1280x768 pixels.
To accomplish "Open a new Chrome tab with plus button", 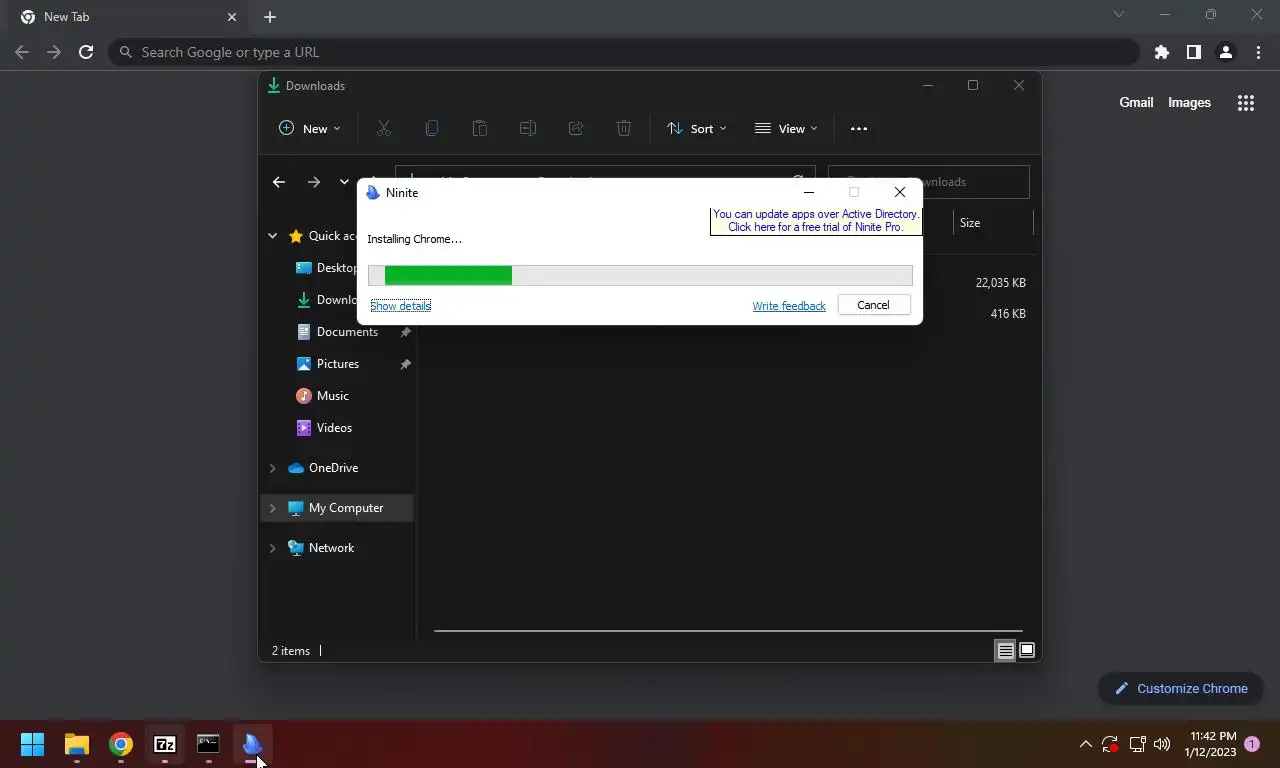I will (x=270, y=17).
